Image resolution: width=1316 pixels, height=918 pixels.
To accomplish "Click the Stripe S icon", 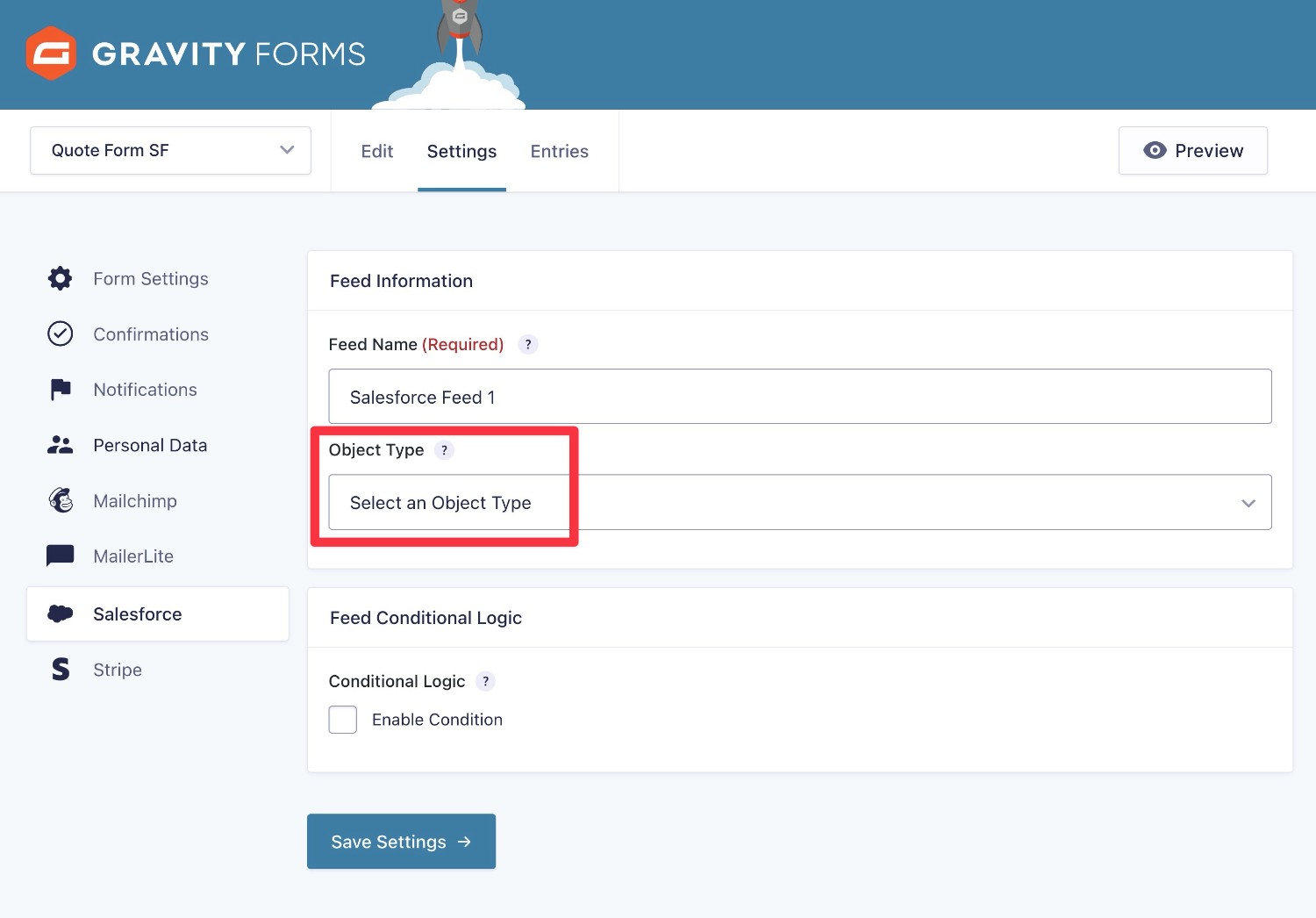I will click(60, 669).
